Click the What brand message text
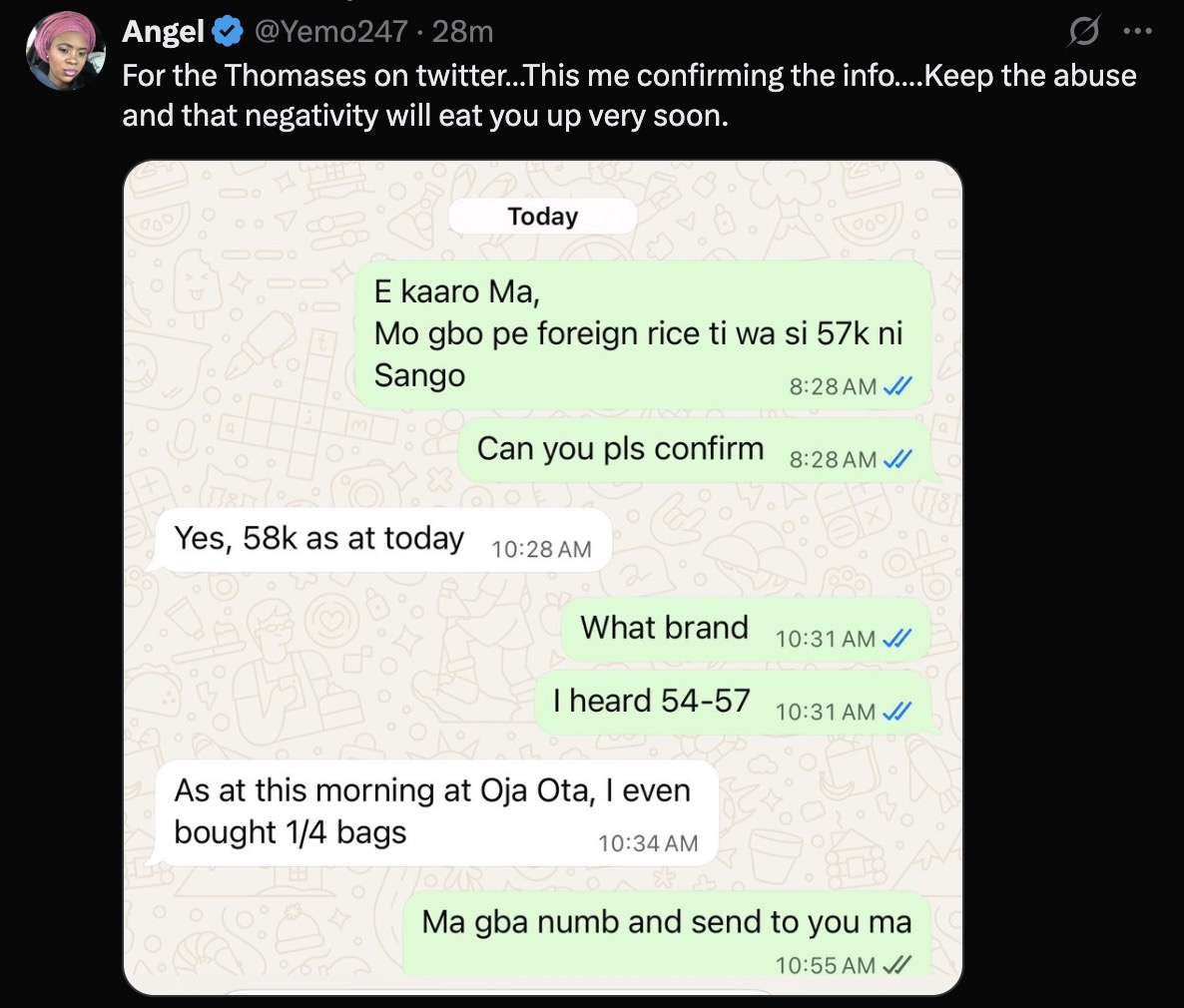The width and height of the screenshot is (1184, 1008). (664, 628)
